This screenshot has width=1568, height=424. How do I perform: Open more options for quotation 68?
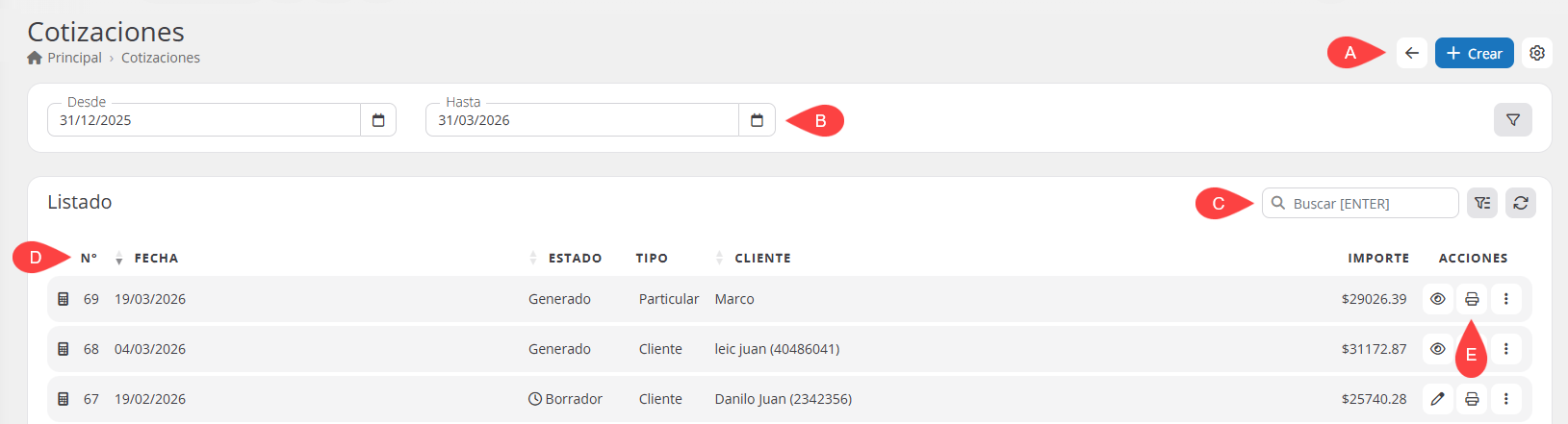point(1505,349)
